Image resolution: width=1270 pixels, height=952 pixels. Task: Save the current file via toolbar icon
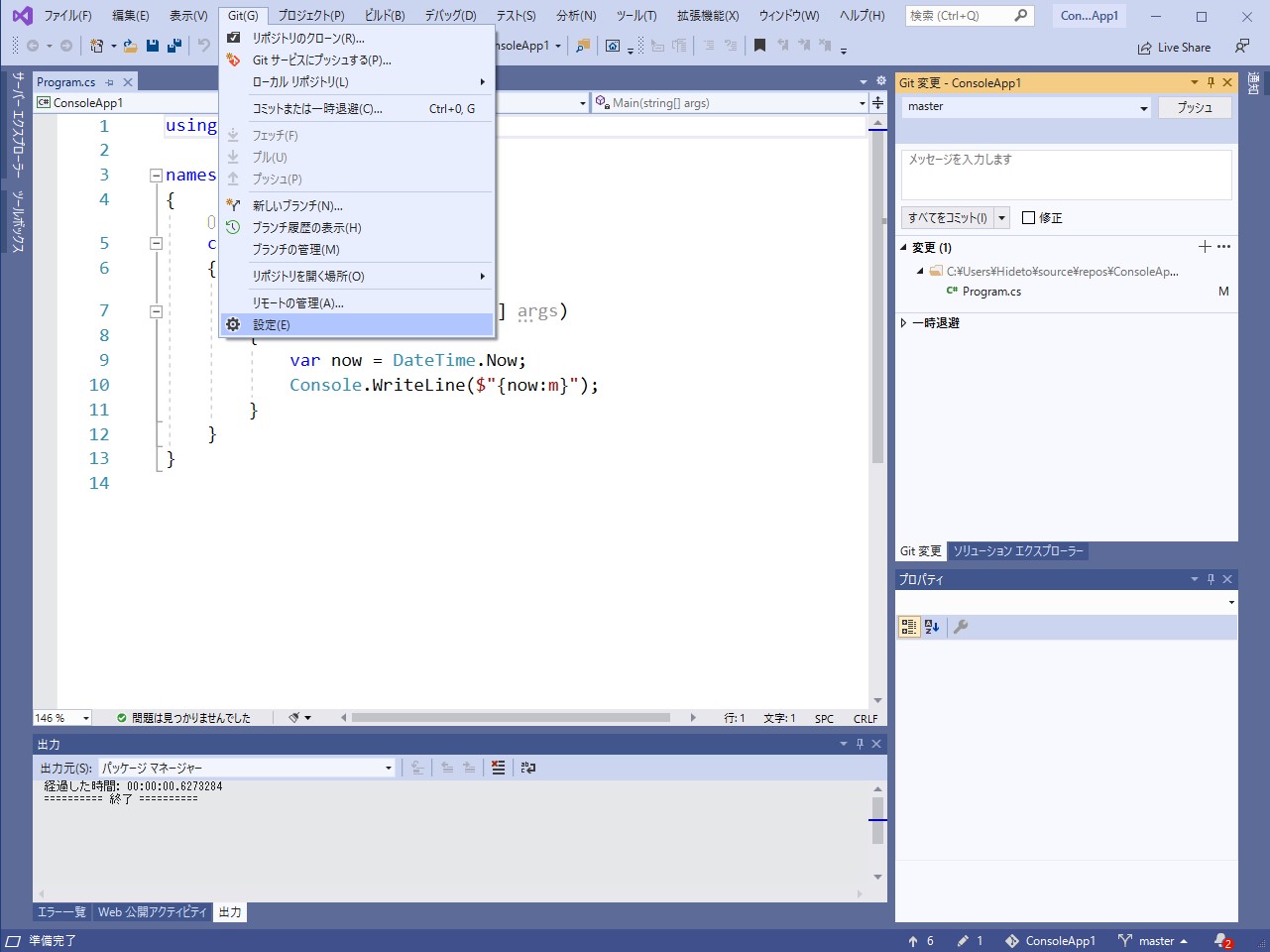[x=153, y=46]
